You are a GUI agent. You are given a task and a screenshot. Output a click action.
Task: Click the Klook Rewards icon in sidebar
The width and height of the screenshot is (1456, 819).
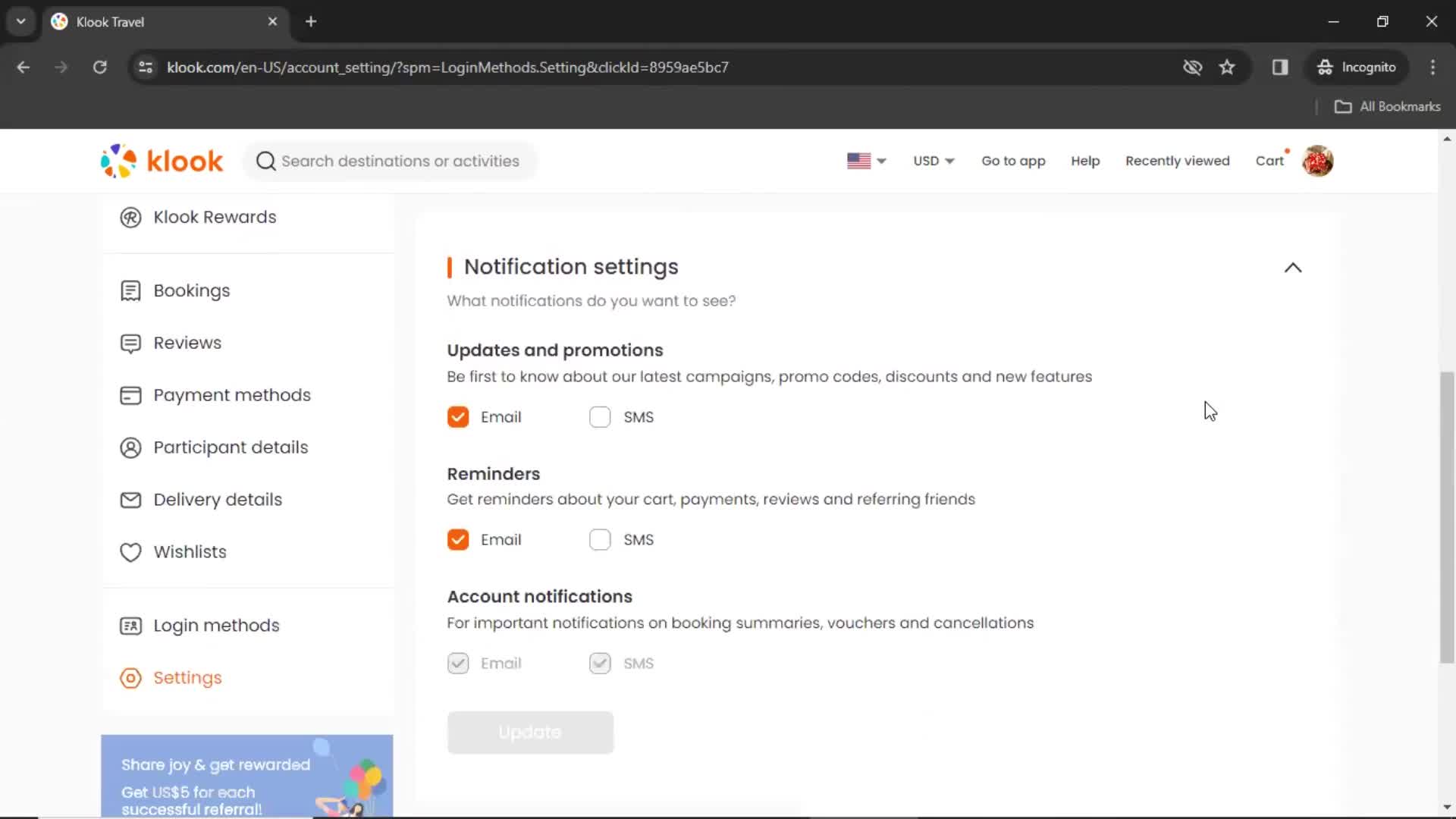(x=130, y=217)
